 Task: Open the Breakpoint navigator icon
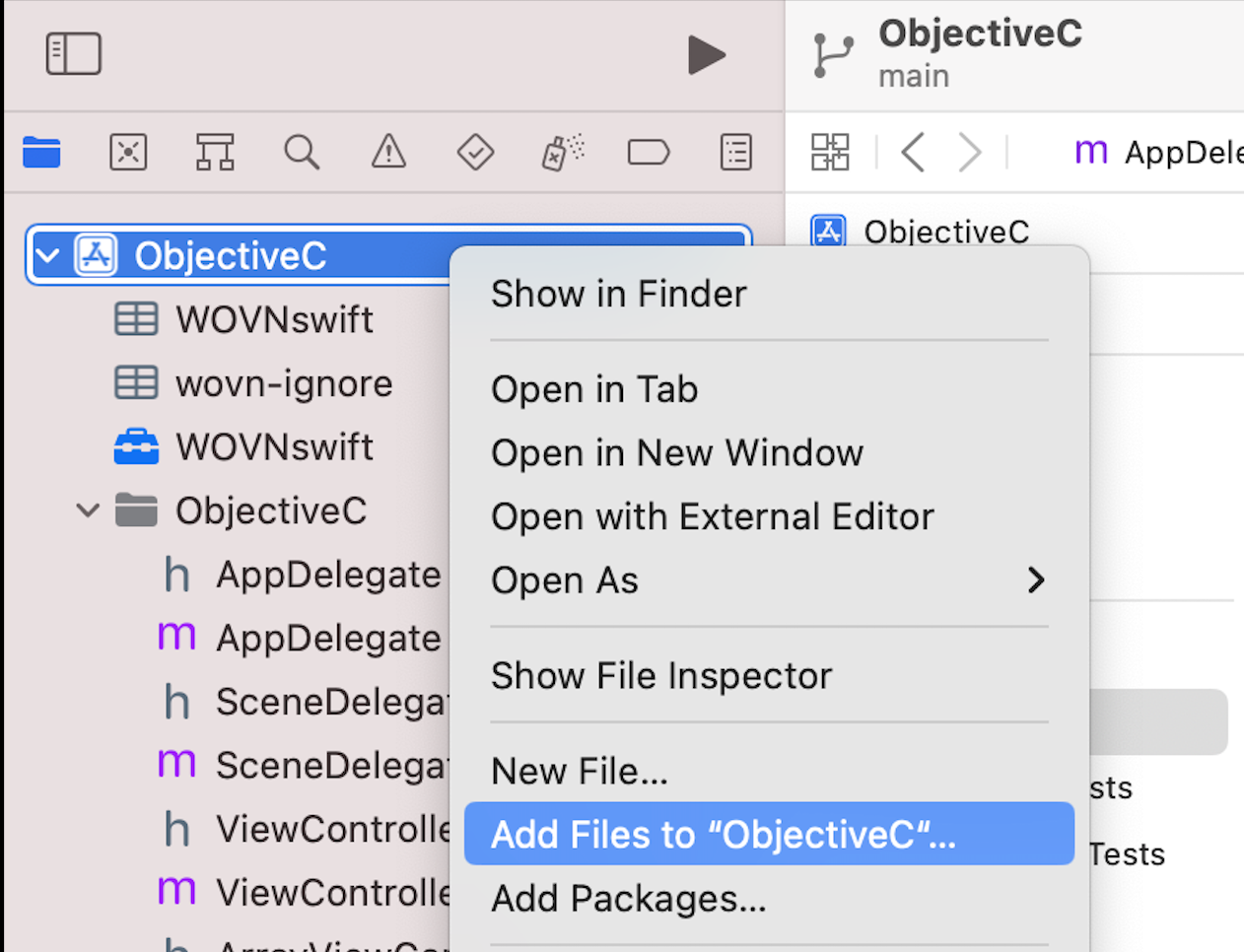coord(649,153)
